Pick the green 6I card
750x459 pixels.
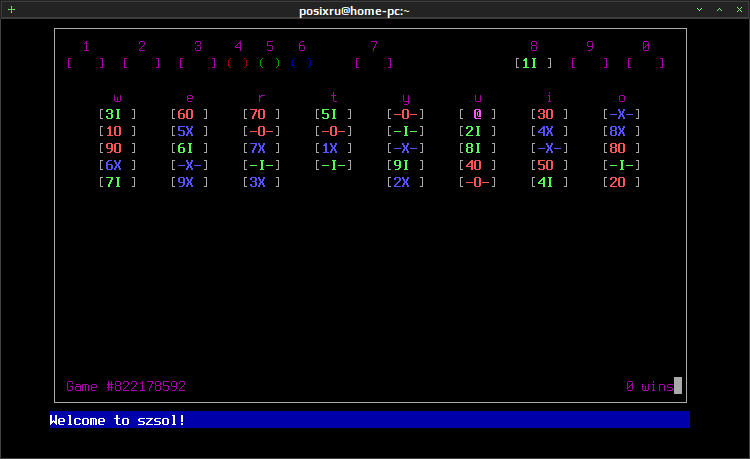pyautogui.click(x=189, y=148)
